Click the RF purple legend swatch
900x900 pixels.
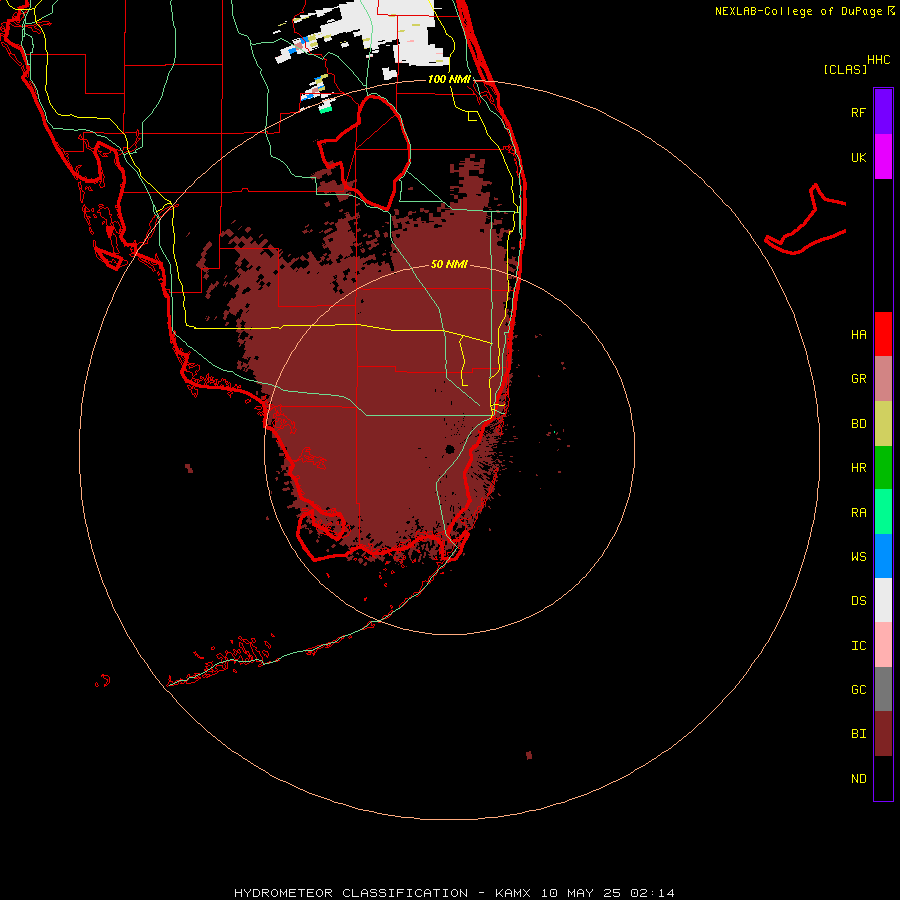pyautogui.click(x=883, y=111)
